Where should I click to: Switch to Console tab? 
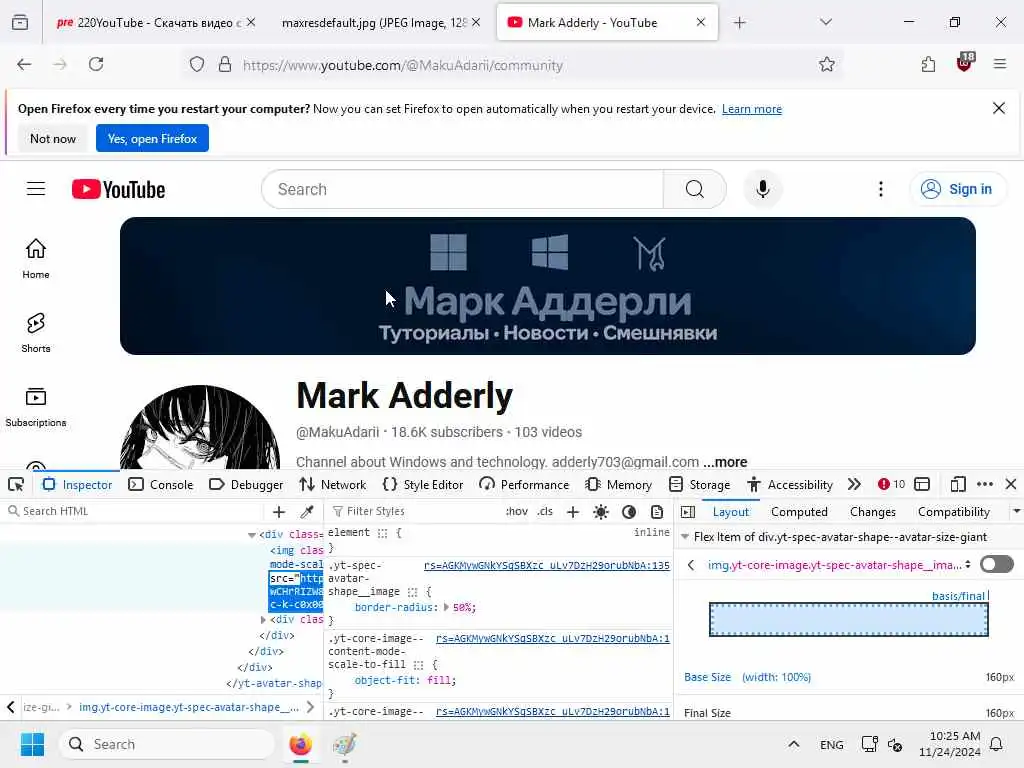click(161, 485)
